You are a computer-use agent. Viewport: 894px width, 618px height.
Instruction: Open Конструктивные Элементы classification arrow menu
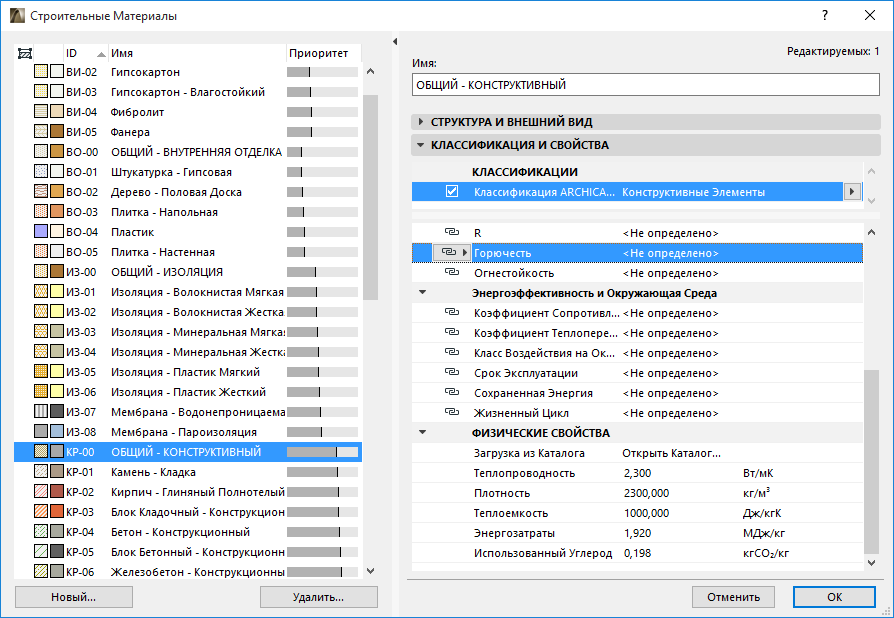pos(852,192)
